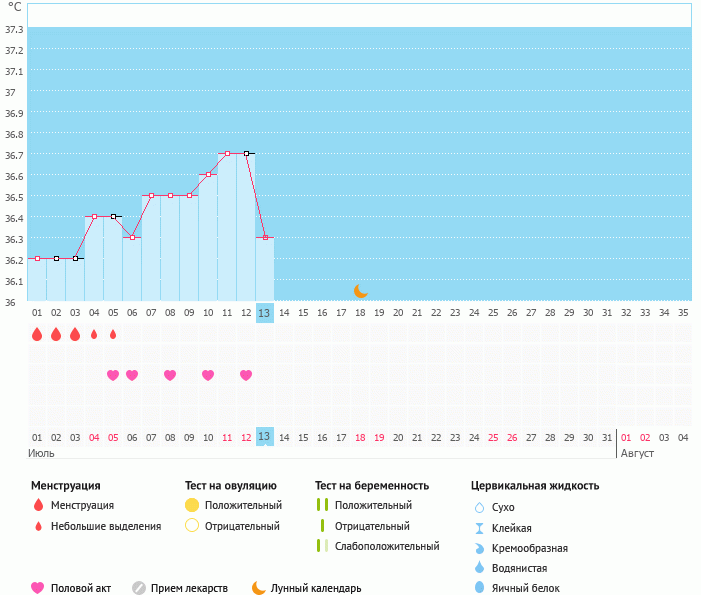
Task: Click the egg white fluid drop icon
Action: click(479, 588)
